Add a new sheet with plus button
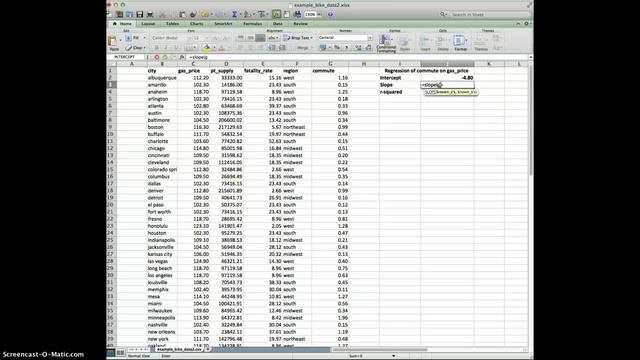The height and width of the screenshot is (360, 640). (207, 349)
